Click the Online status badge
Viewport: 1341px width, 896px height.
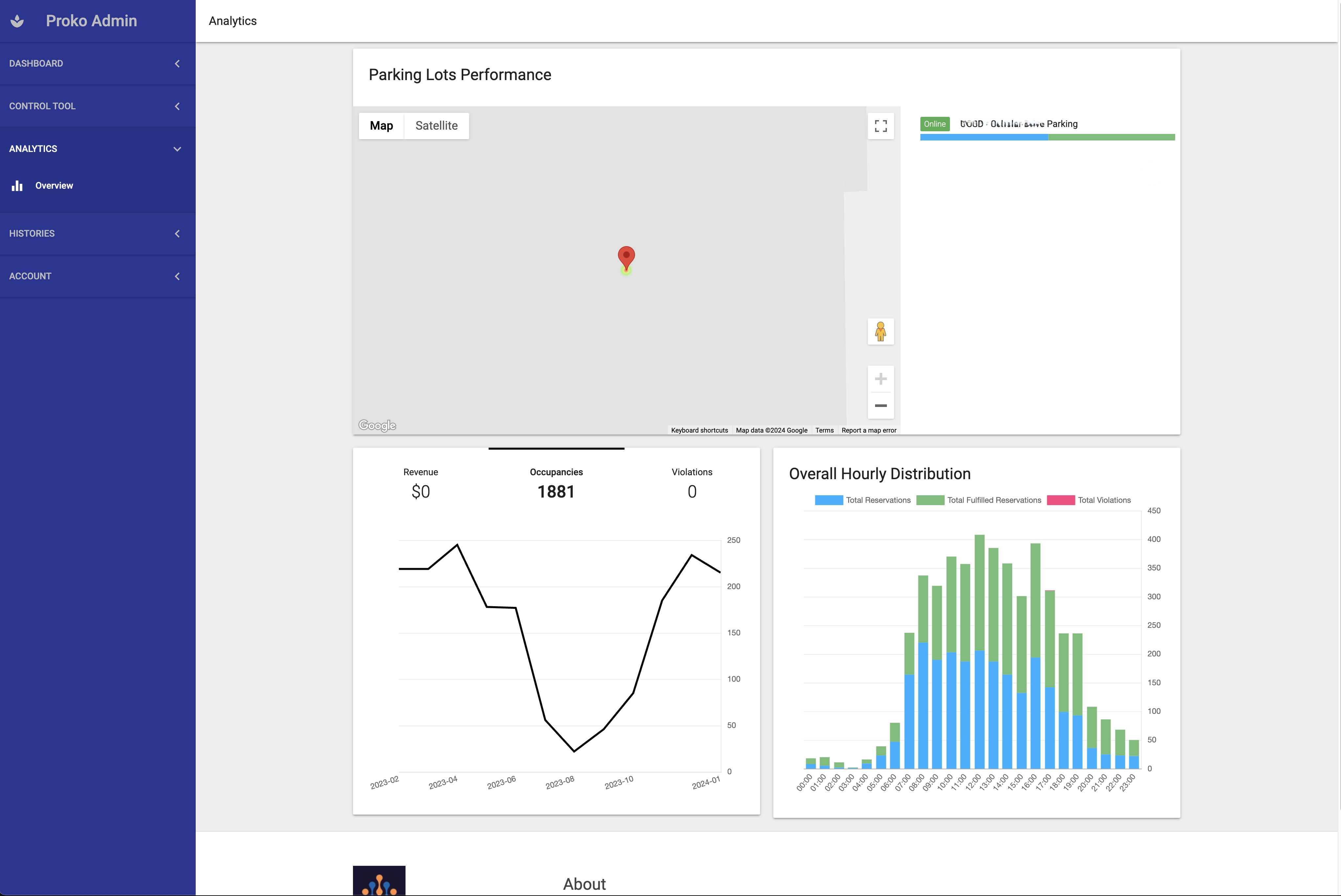[x=934, y=124]
